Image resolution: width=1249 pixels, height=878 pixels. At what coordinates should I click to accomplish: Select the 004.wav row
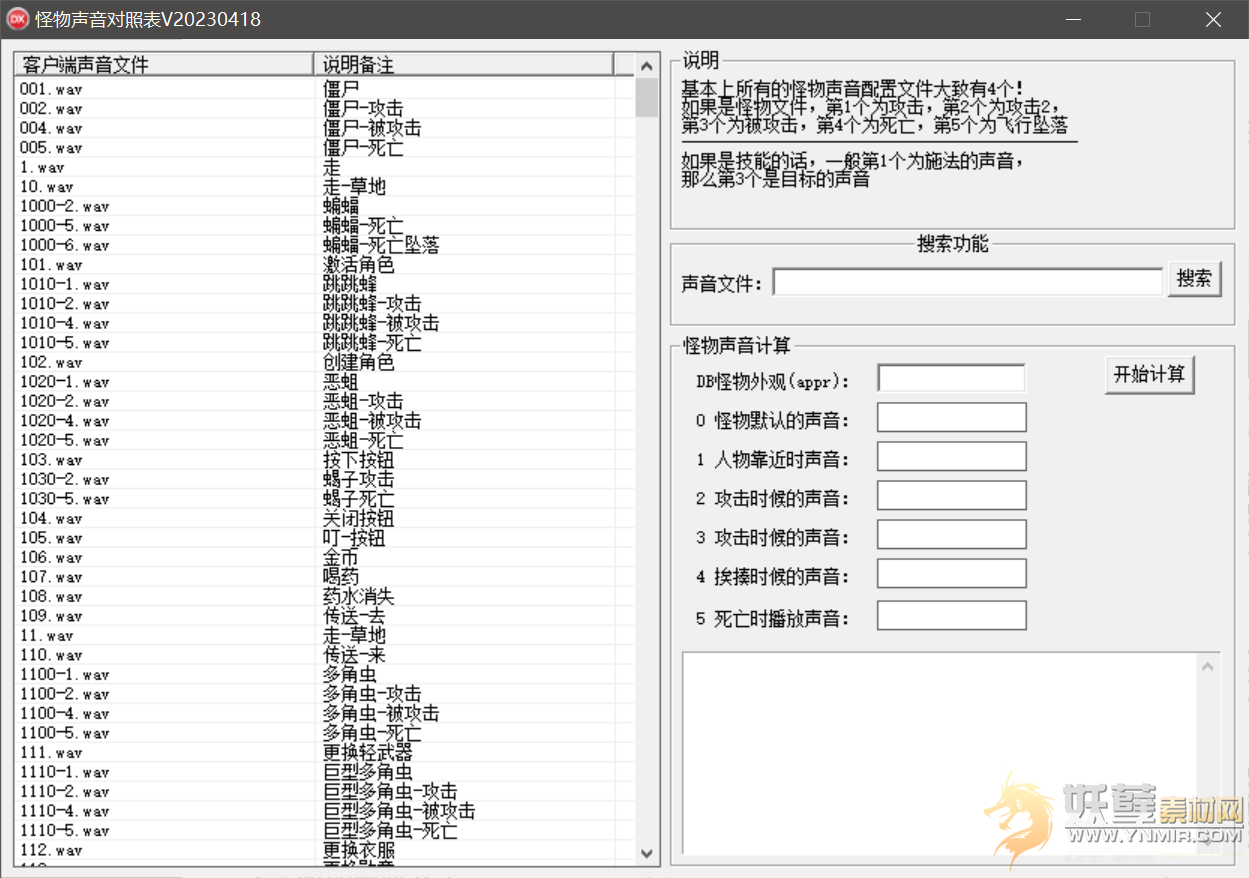tap(325, 128)
